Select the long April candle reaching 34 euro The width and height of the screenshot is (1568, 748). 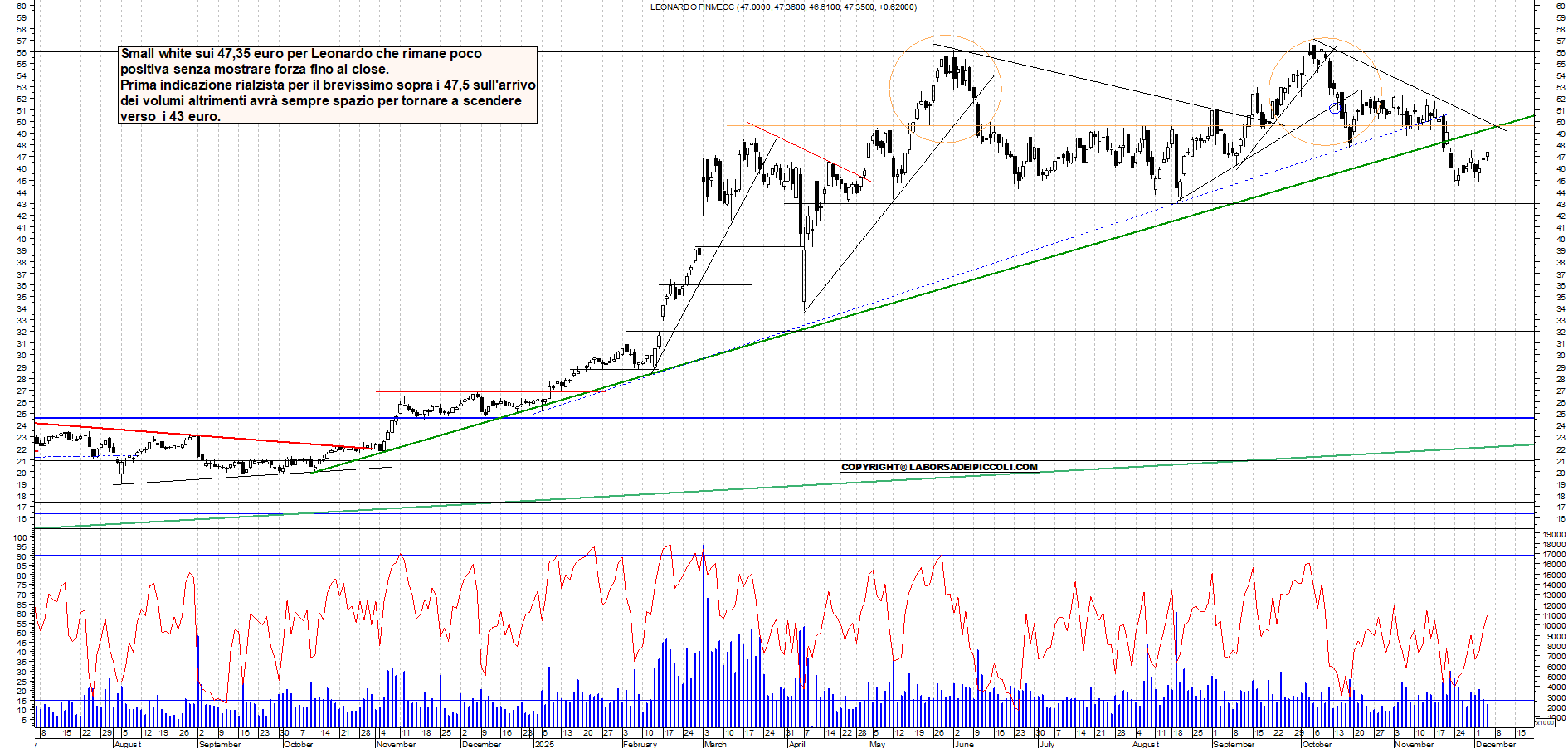tap(804, 278)
